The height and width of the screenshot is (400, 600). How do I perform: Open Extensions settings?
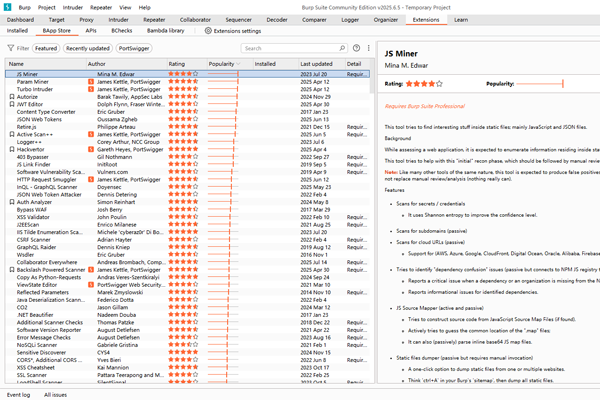tap(233, 31)
